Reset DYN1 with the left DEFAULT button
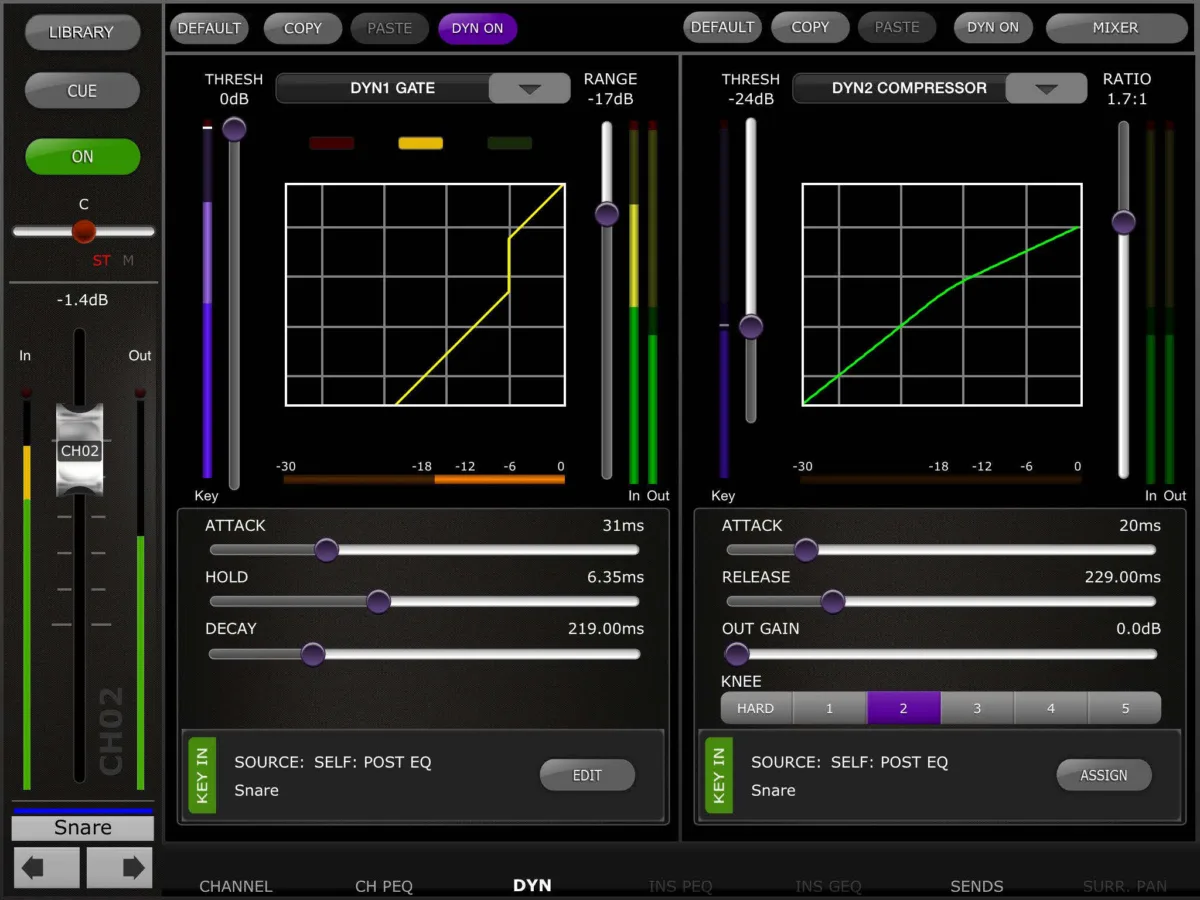Viewport: 1200px width, 900px height. pyautogui.click(x=209, y=28)
